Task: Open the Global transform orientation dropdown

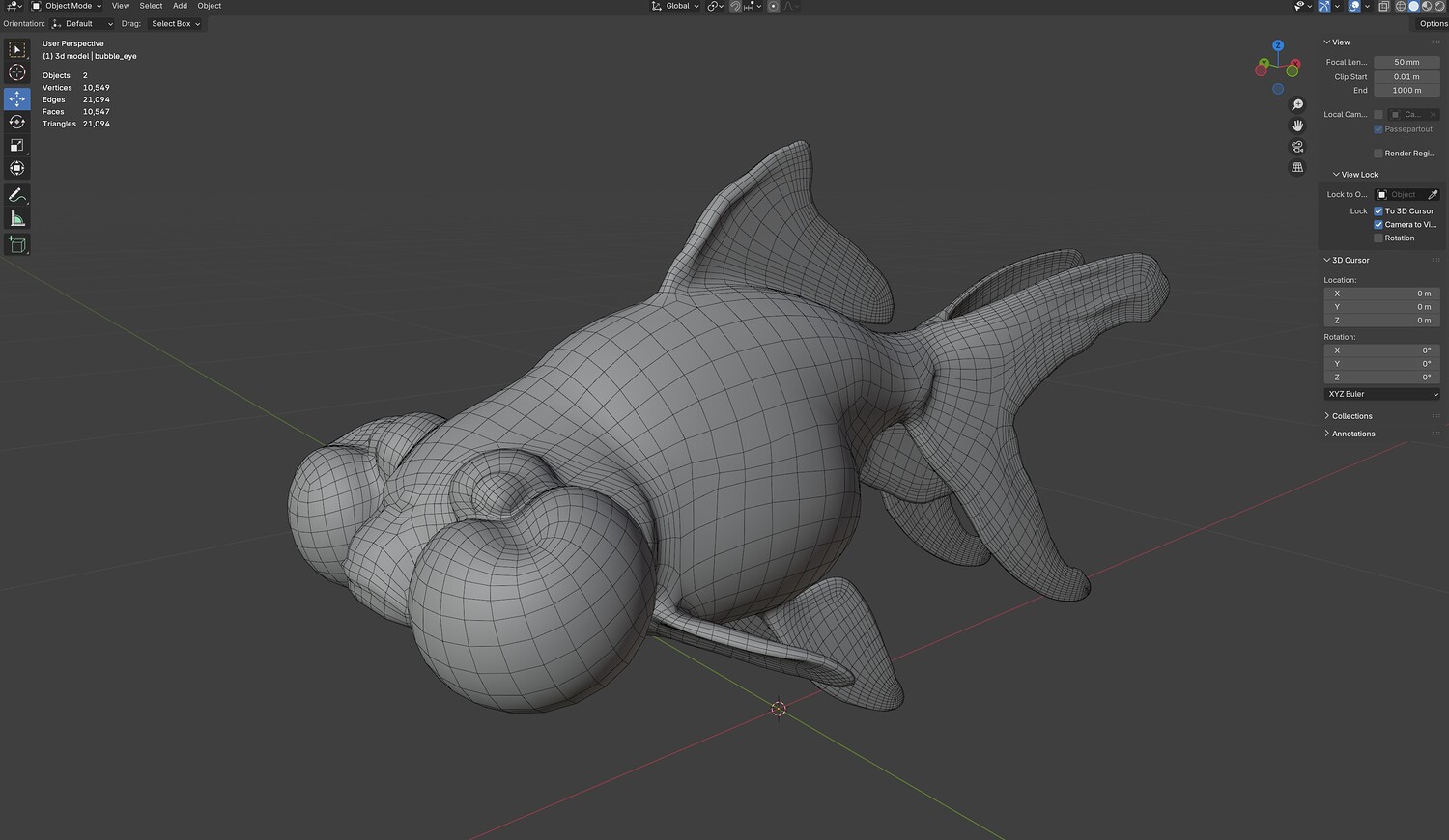Action: (x=675, y=6)
